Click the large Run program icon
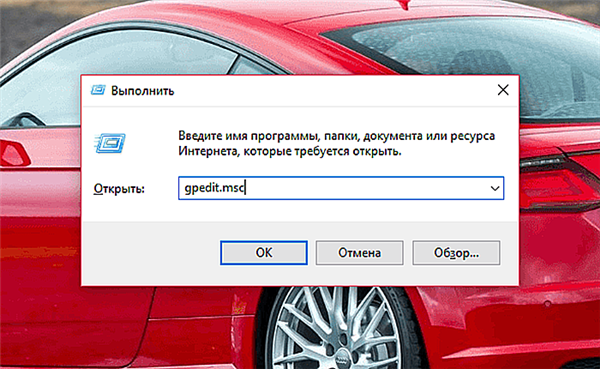 pyautogui.click(x=110, y=143)
